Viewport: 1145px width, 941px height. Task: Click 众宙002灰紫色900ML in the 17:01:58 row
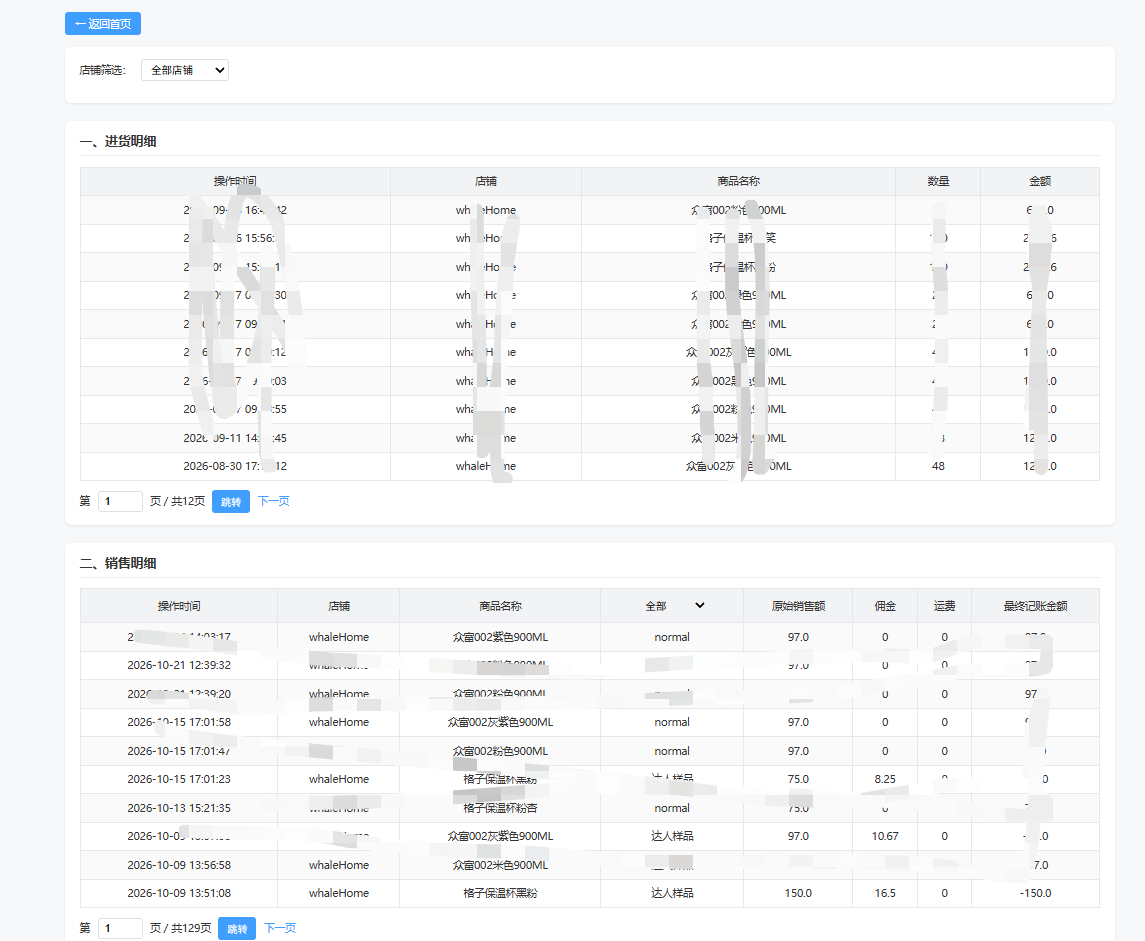click(500, 722)
